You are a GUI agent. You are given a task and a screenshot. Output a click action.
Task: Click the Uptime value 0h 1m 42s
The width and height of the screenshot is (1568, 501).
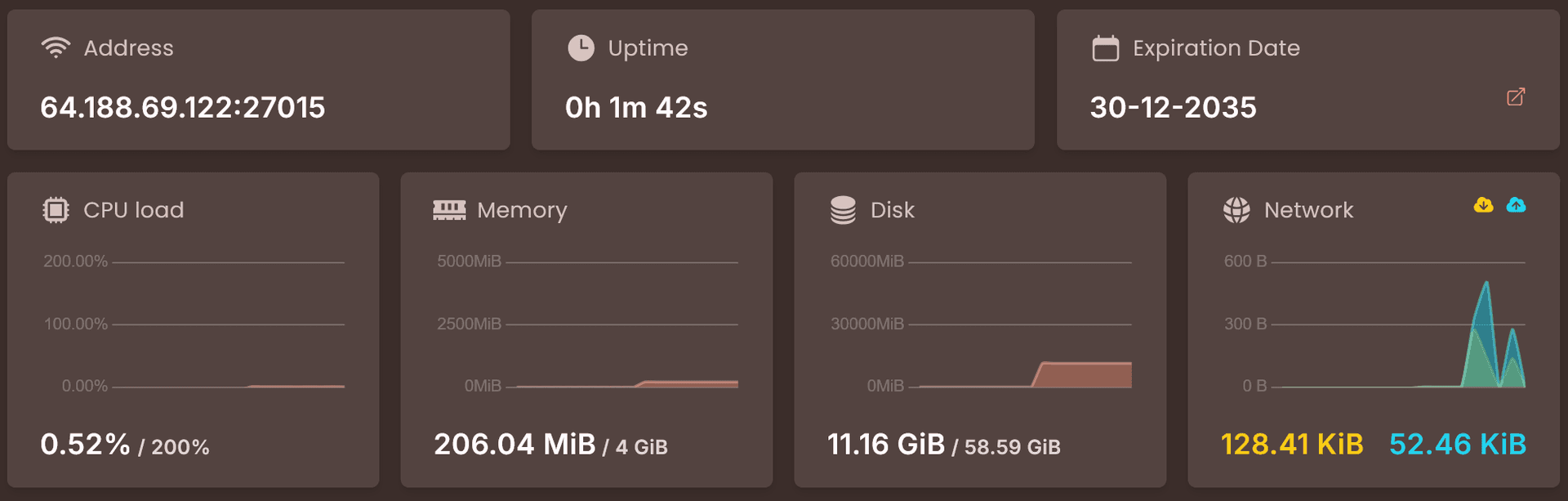(636, 107)
